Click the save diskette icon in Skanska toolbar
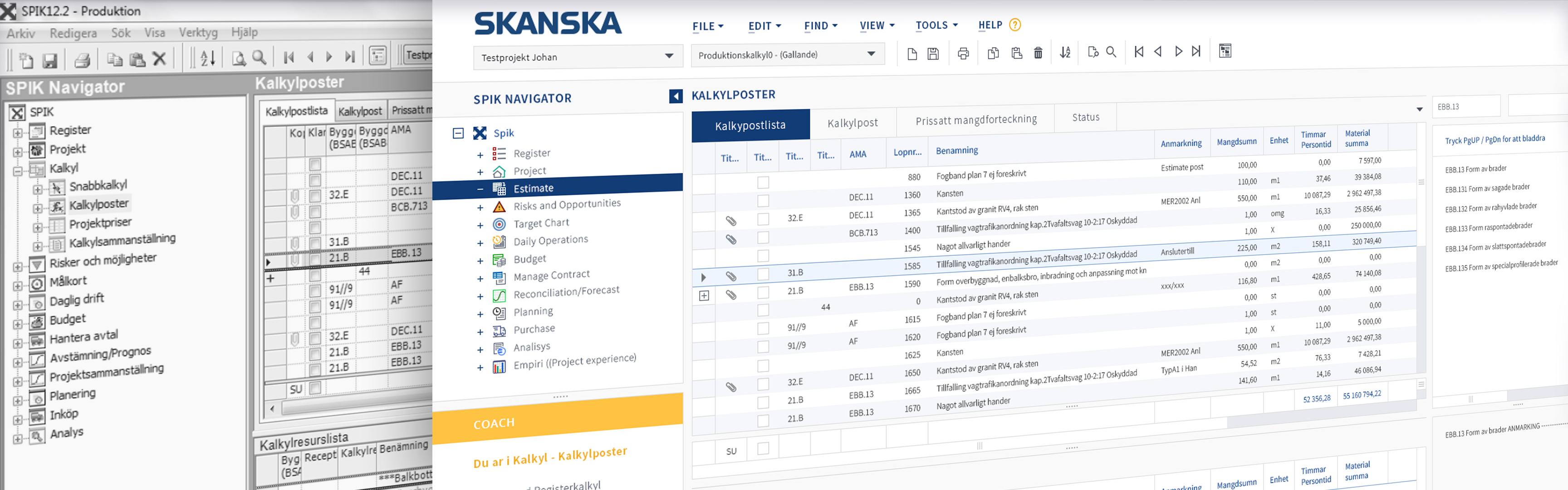 coord(932,54)
